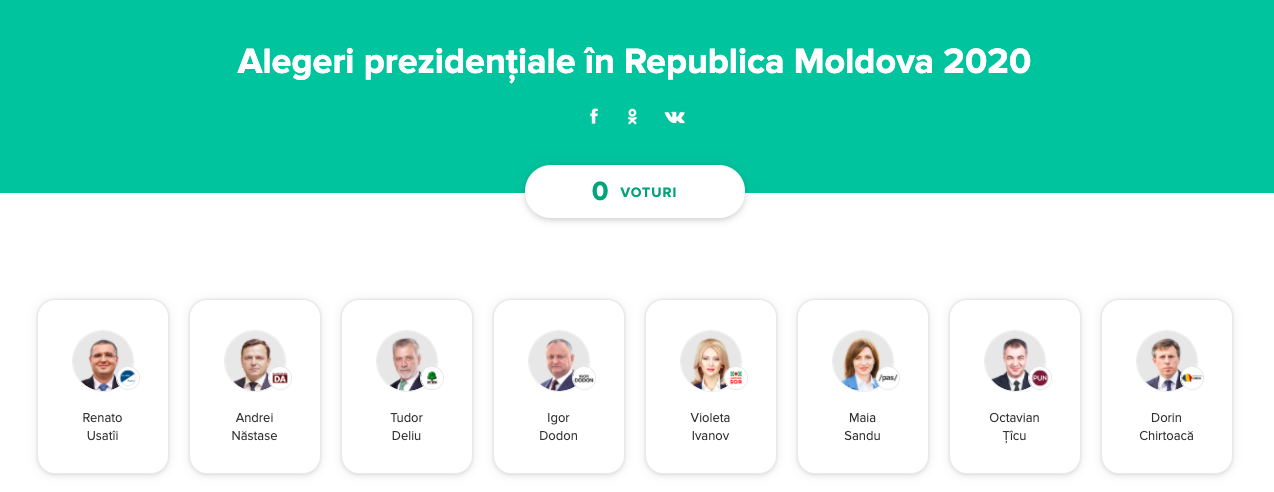Select Igor Dodon's portrait photo
This screenshot has height=492, width=1274.
point(559,360)
